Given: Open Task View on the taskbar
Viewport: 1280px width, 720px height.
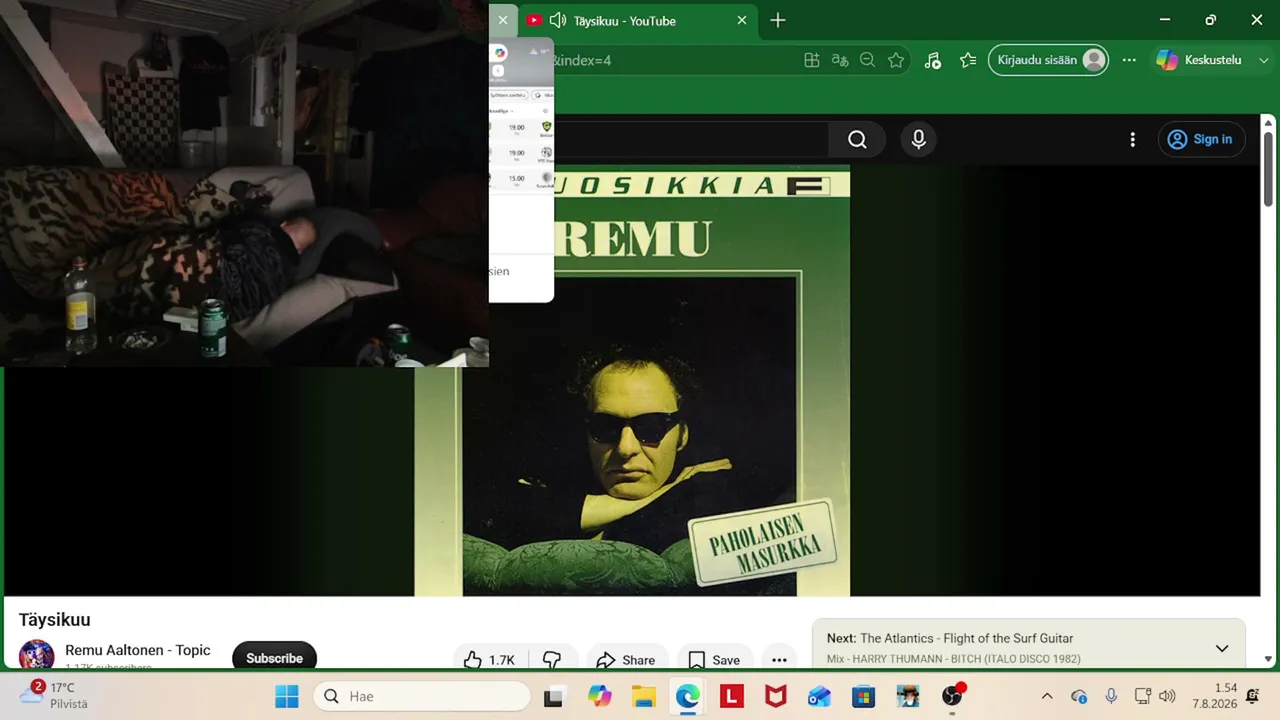Looking at the screenshot, I should tap(553, 696).
